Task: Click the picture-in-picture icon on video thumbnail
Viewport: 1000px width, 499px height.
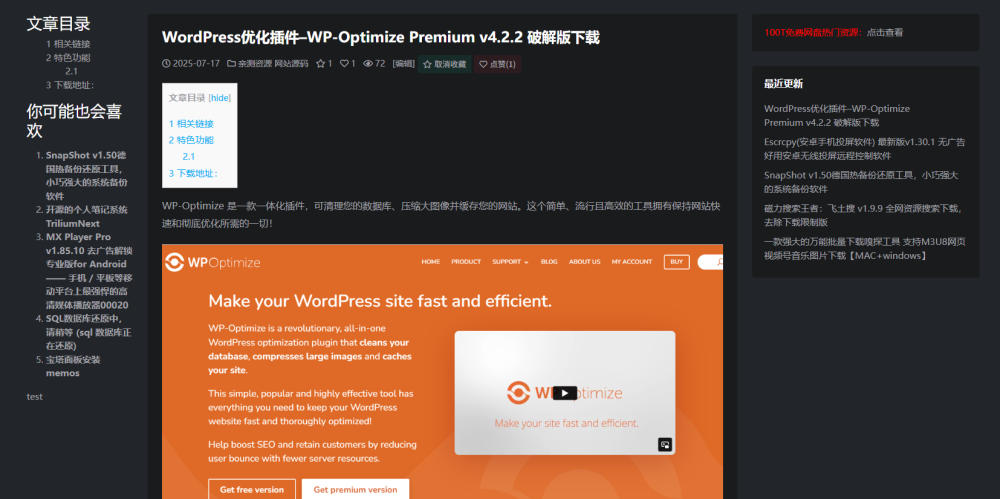Action: click(x=665, y=445)
